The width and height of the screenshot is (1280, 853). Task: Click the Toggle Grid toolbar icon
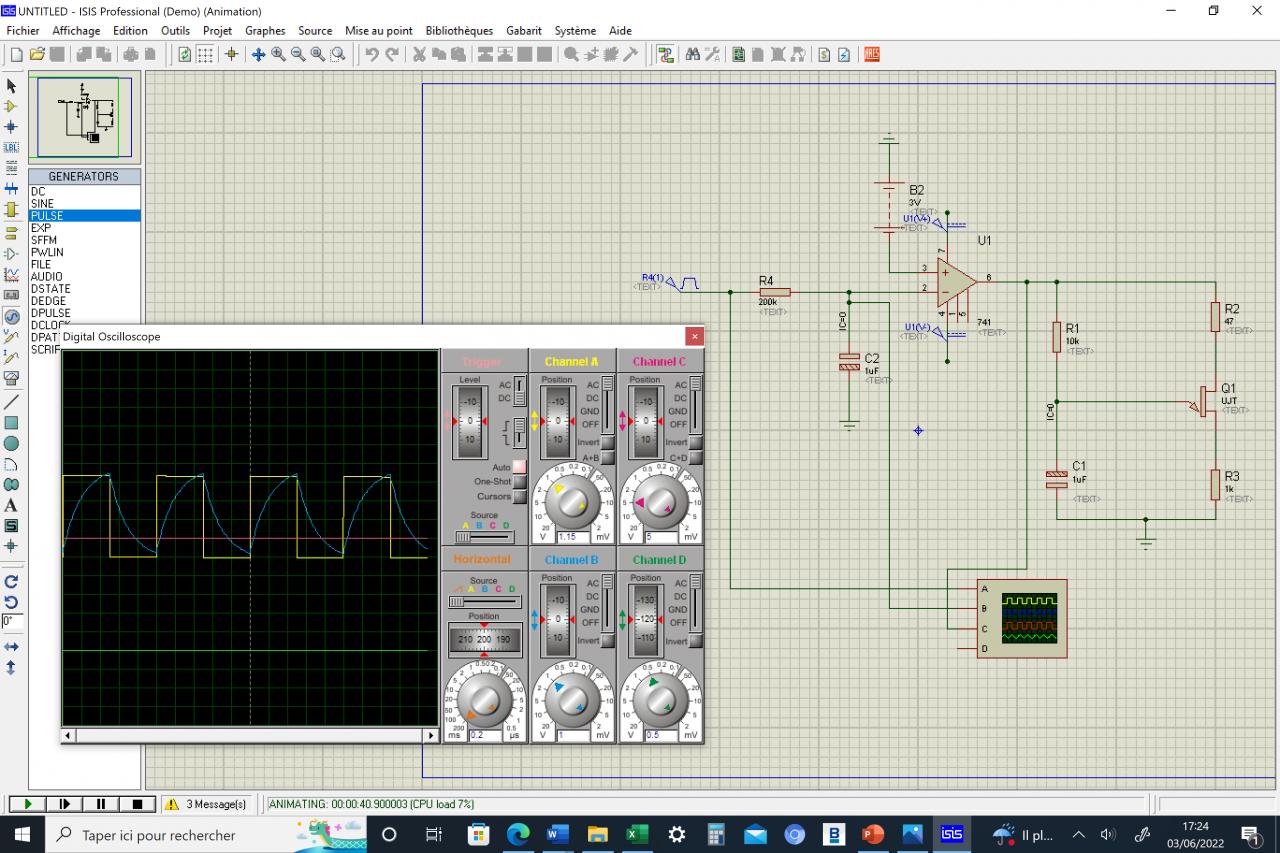tap(205, 55)
